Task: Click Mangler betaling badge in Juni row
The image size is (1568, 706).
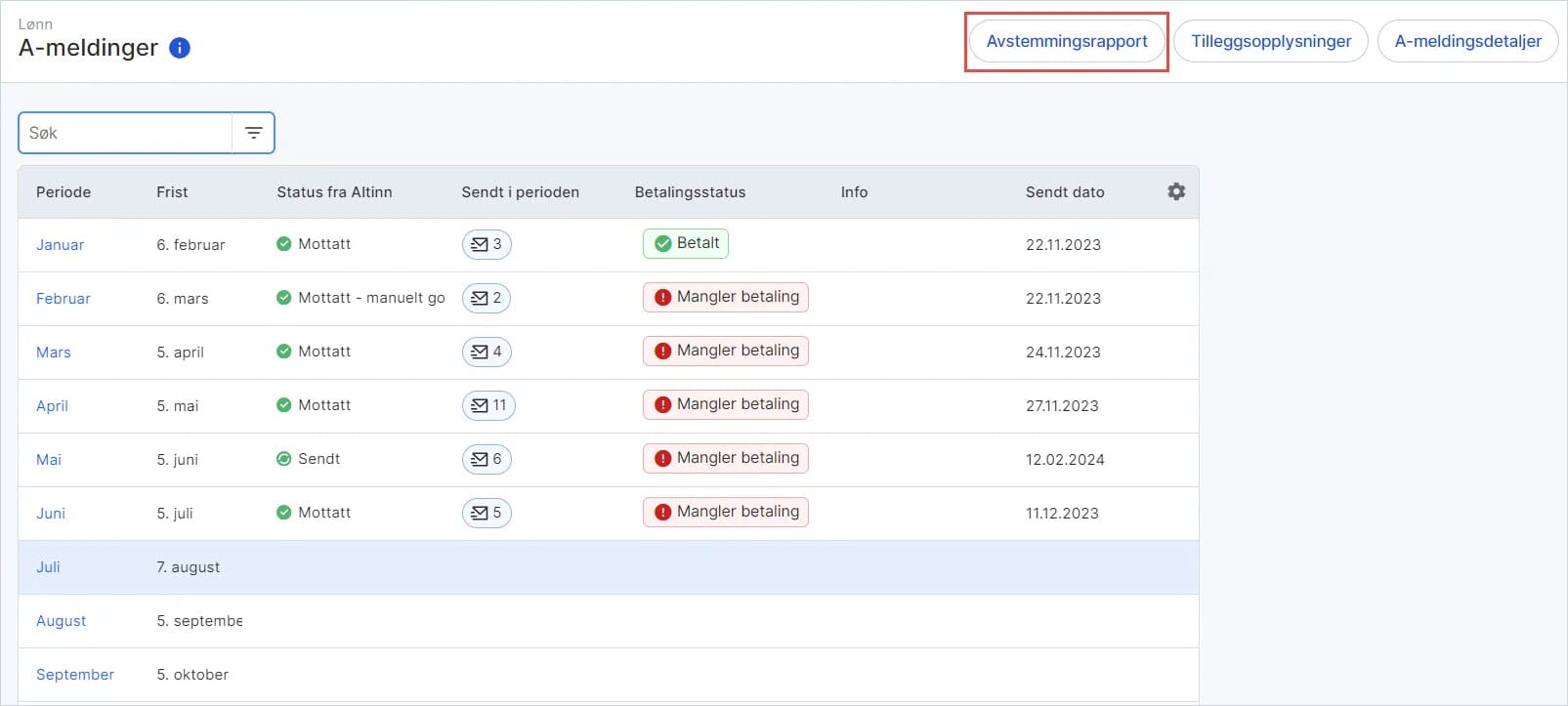Action: [726, 512]
